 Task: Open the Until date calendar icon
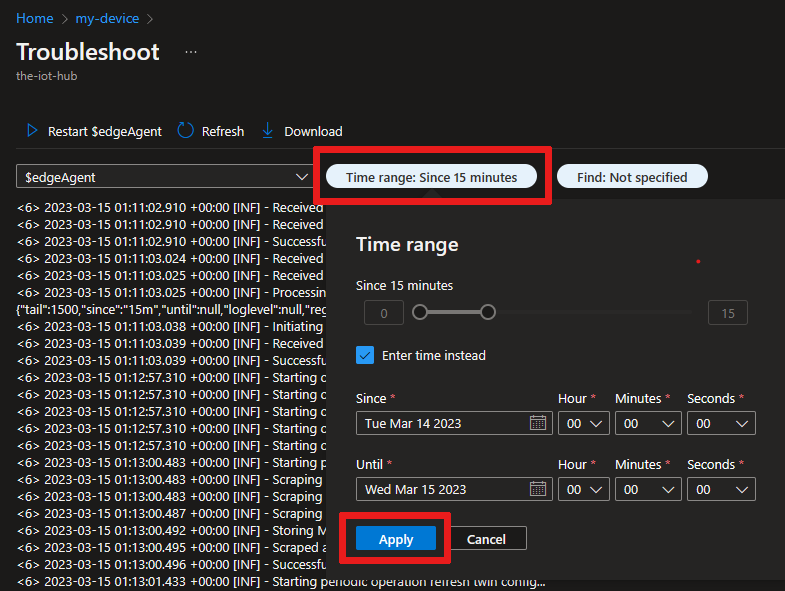click(538, 489)
